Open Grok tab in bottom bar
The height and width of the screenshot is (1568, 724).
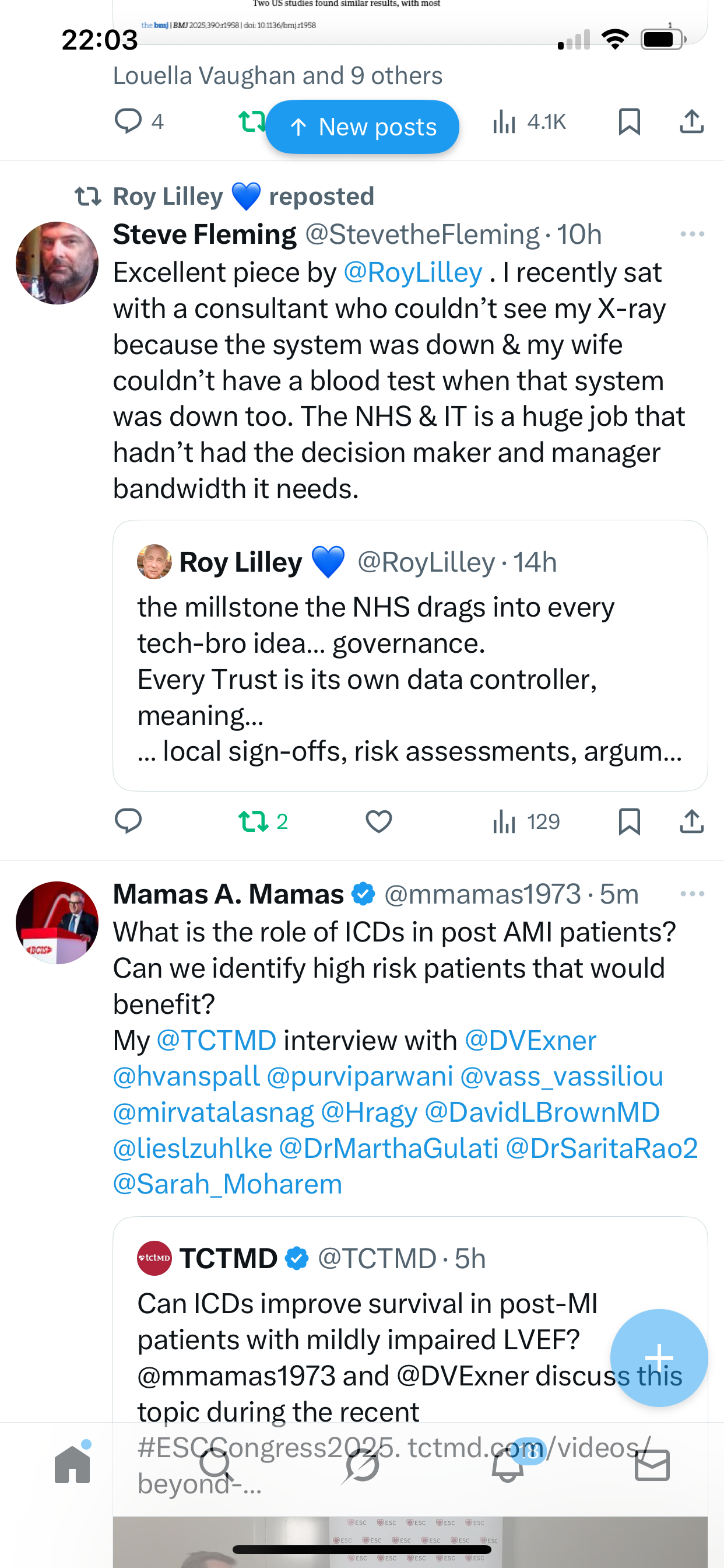click(x=362, y=1465)
